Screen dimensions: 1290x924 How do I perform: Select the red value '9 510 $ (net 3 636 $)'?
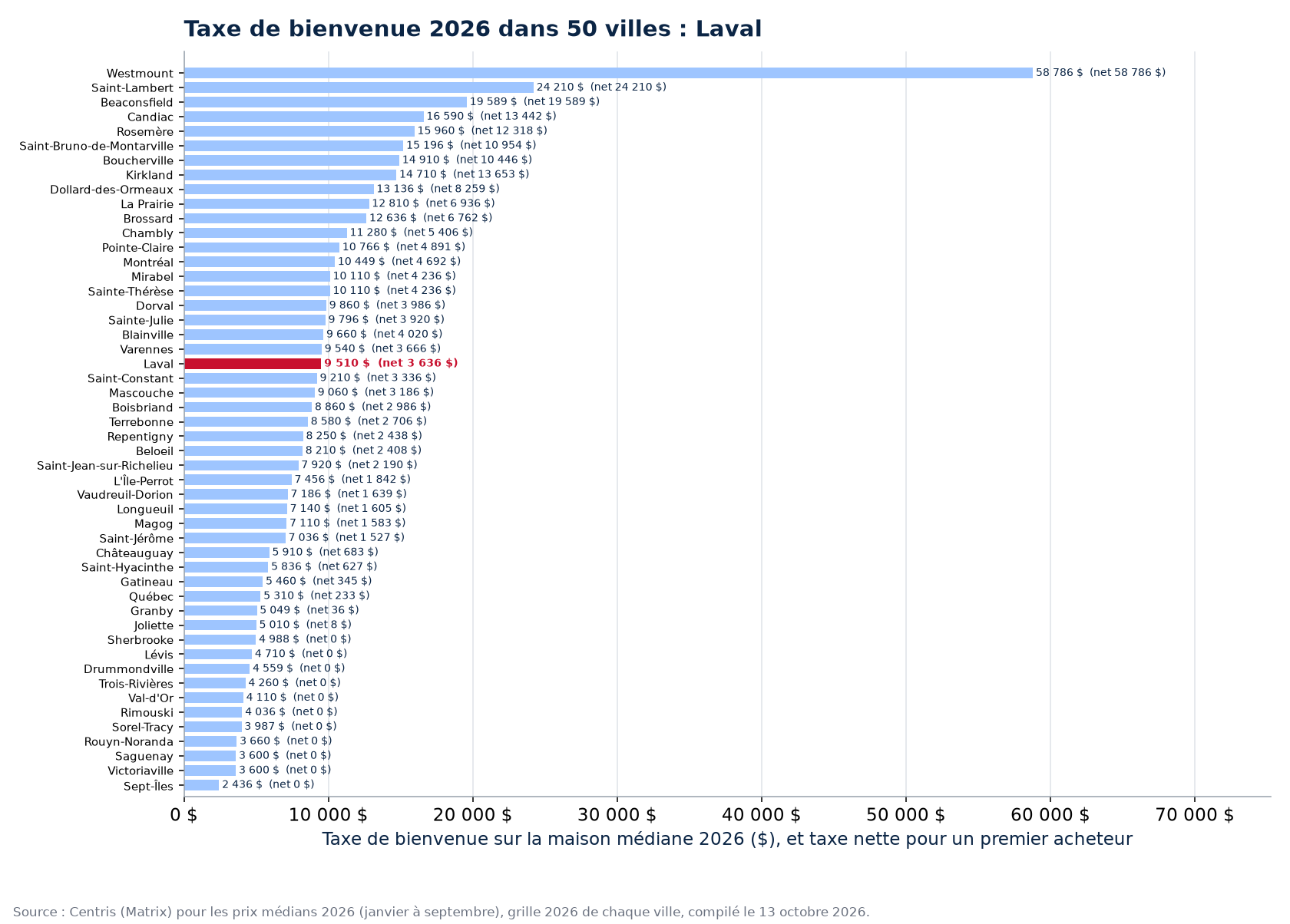pyautogui.click(x=391, y=364)
